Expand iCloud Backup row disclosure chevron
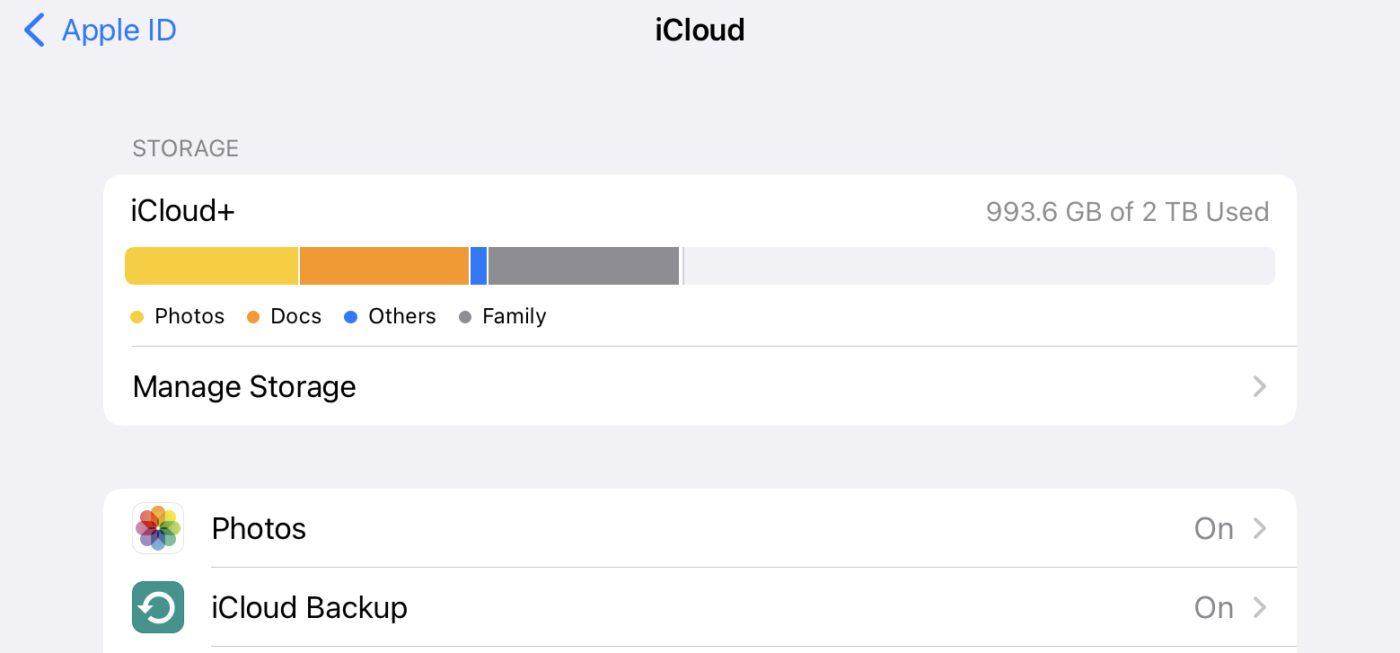 (1260, 607)
